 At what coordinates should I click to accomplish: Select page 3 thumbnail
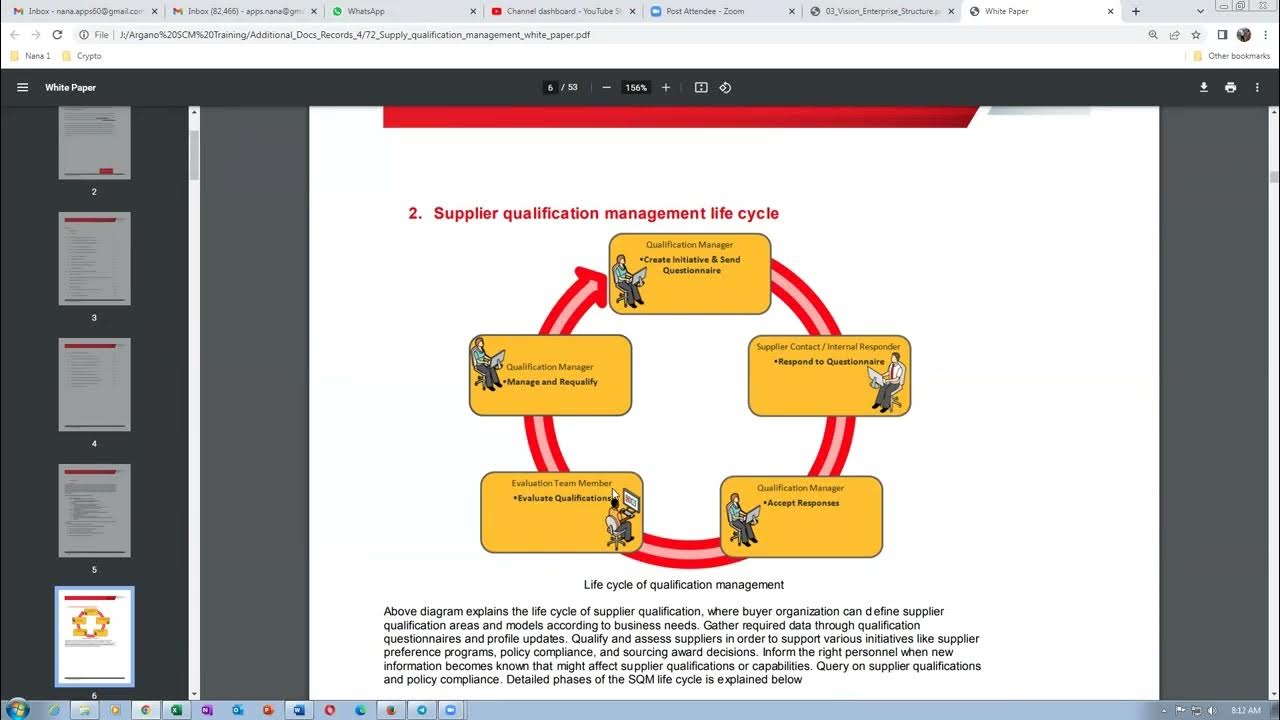pos(95,259)
